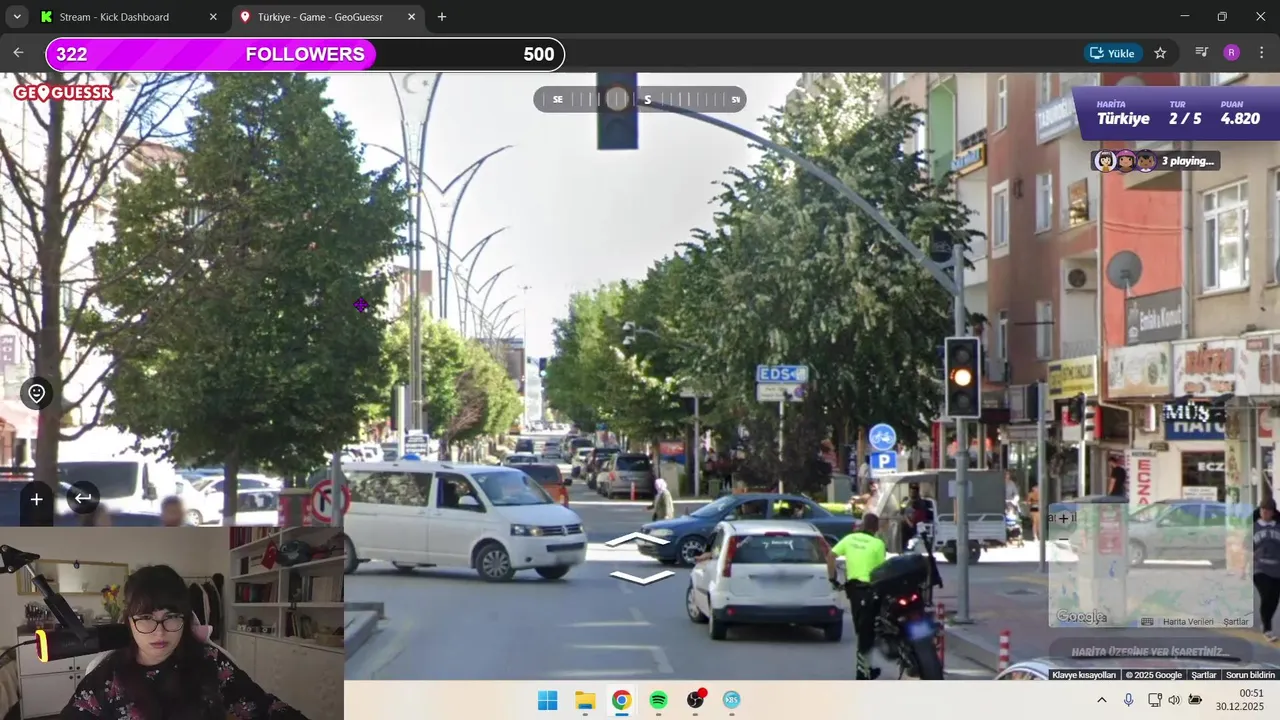Image resolution: width=1280 pixels, height=720 pixels.
Task: Open a new browser tab
Action: [442, 17]
